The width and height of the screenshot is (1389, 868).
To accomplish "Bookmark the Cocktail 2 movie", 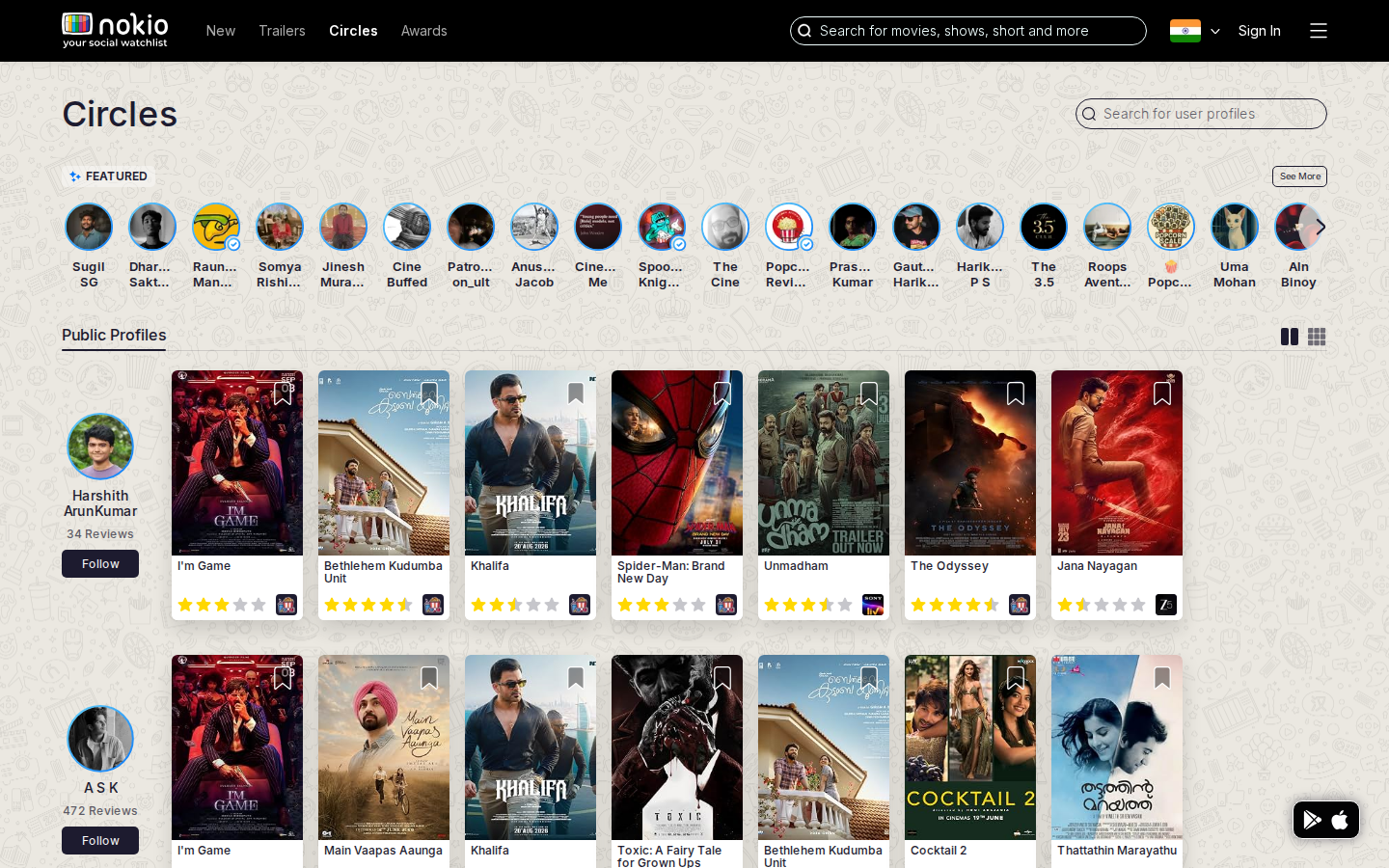I will point(1016,678).
